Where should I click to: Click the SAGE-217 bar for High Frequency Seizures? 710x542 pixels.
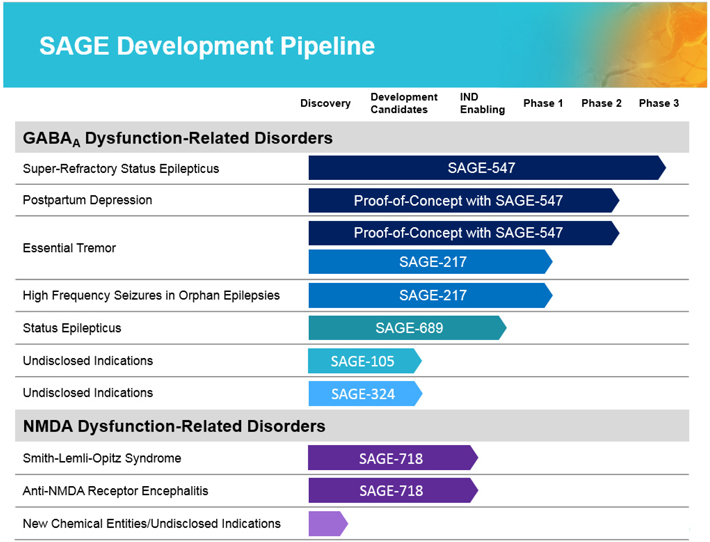pos(430,295)
